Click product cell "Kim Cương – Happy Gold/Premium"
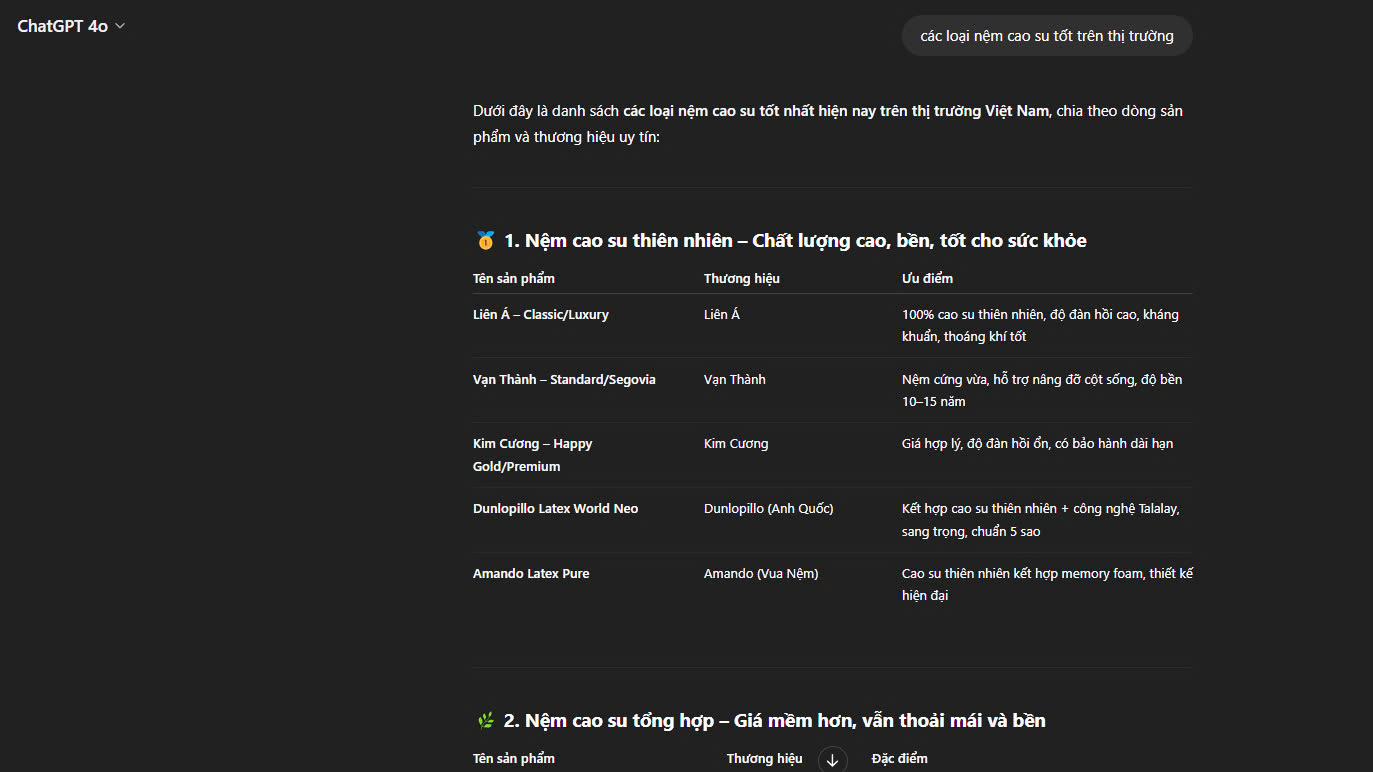This screenshot has height=772, width=1373. [x=533, y=455]
